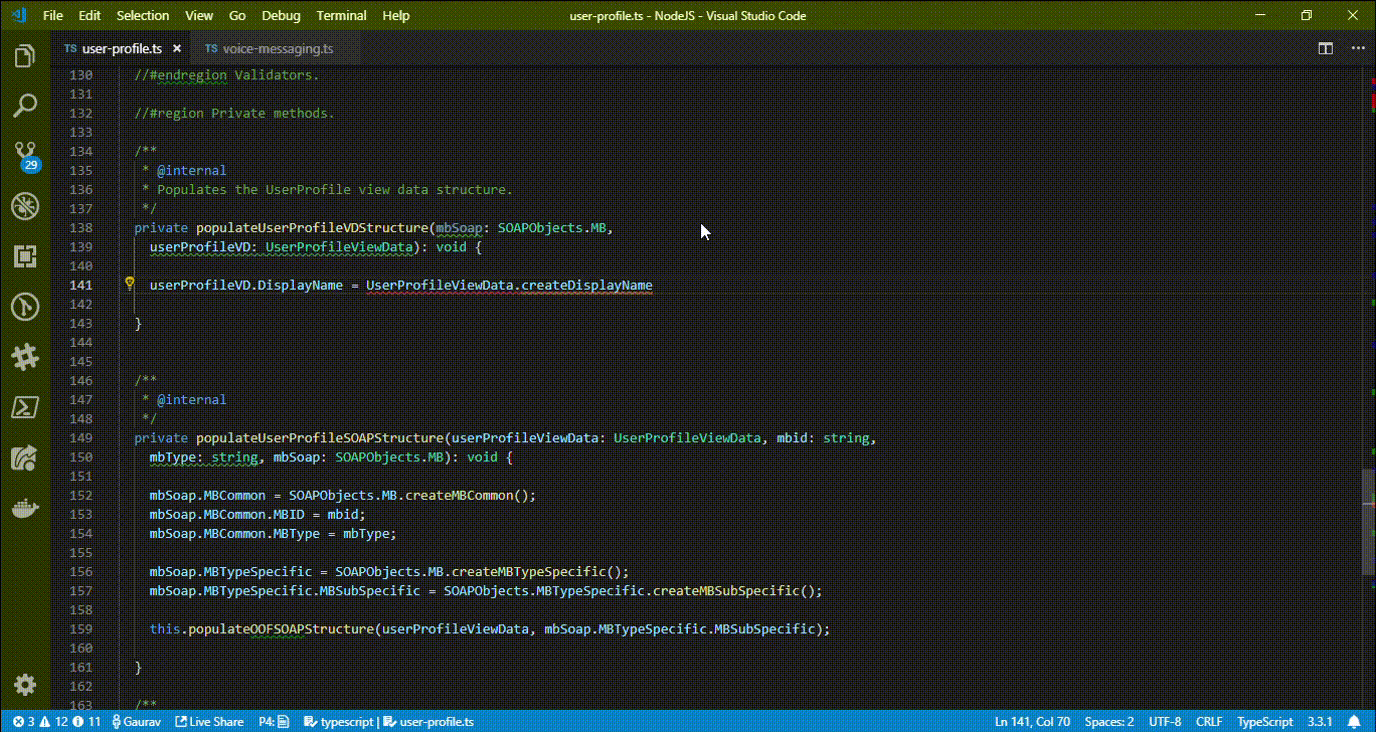Select the Docker whale icon in the sidebar
This screenshot has width=1376, height=732.
click(x=24, y=507)
